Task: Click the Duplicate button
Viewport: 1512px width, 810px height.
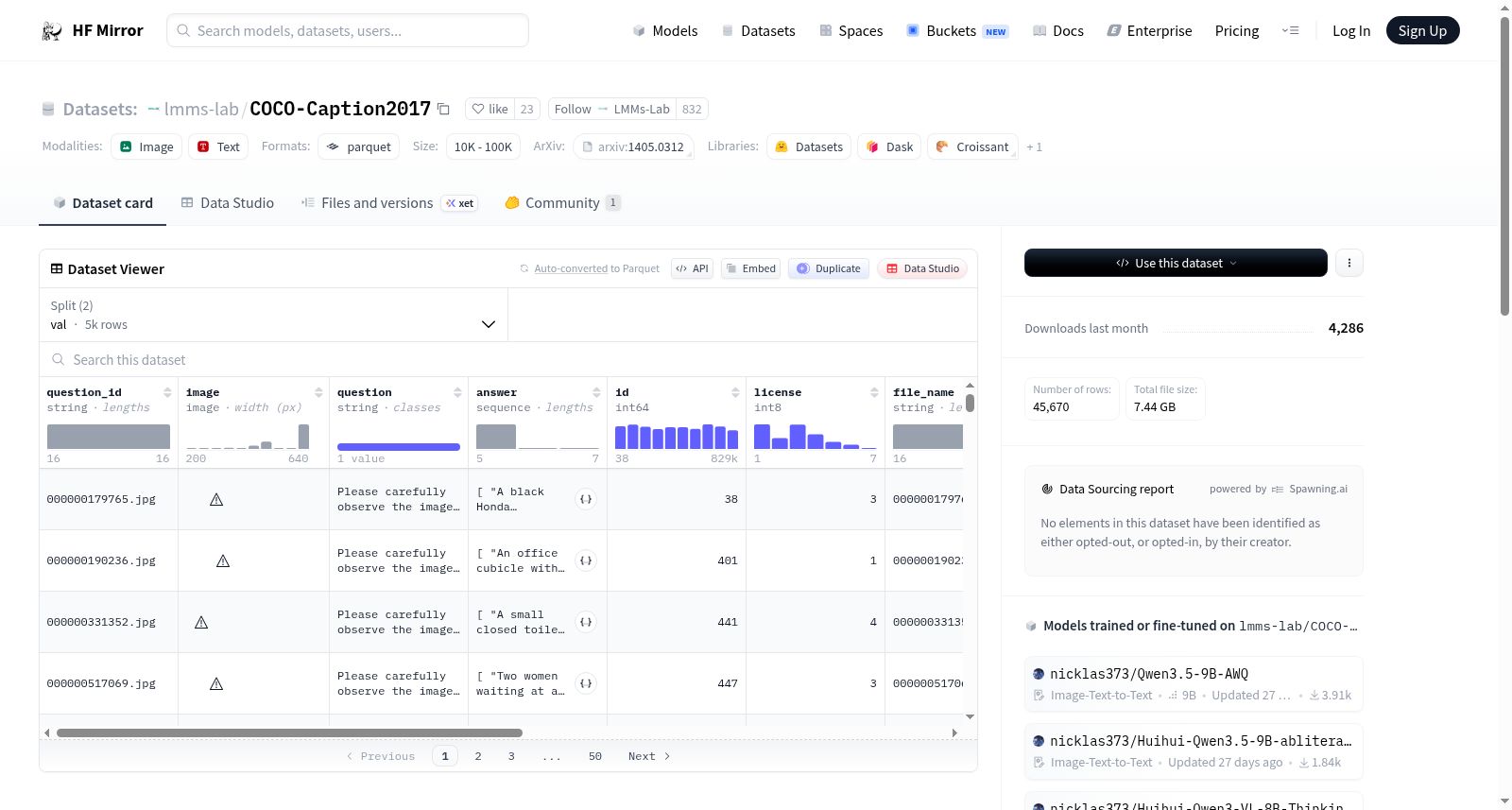Action: pos(829,268)
